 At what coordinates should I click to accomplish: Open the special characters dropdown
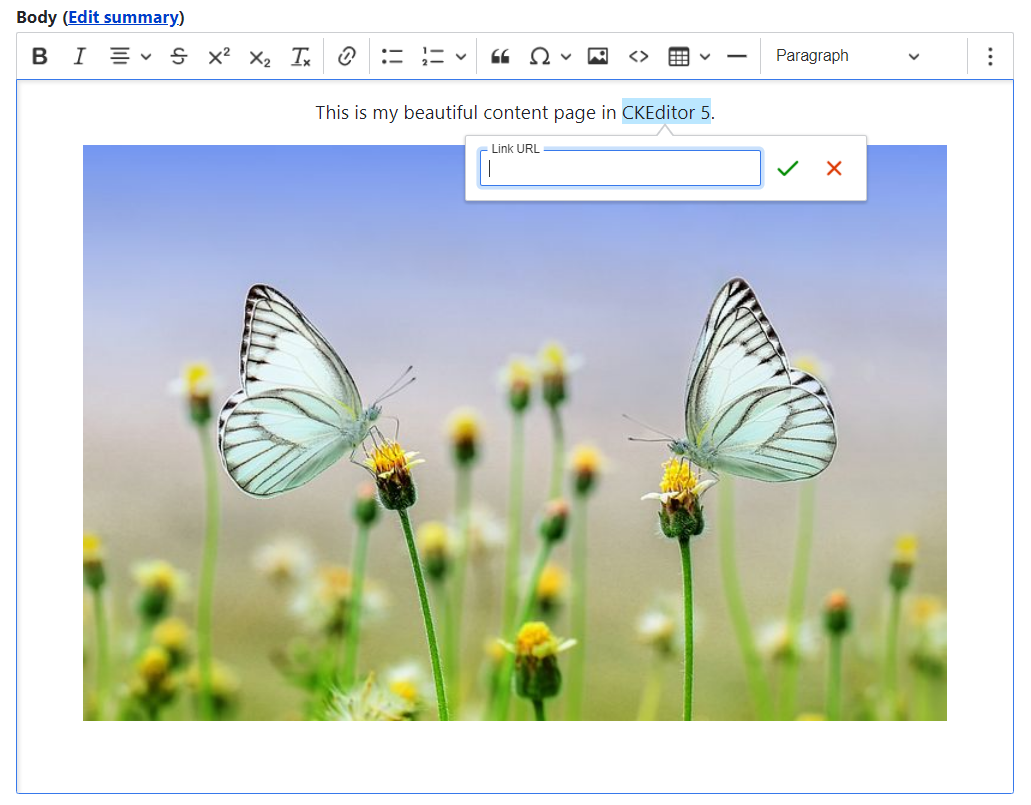click(567, 57)
